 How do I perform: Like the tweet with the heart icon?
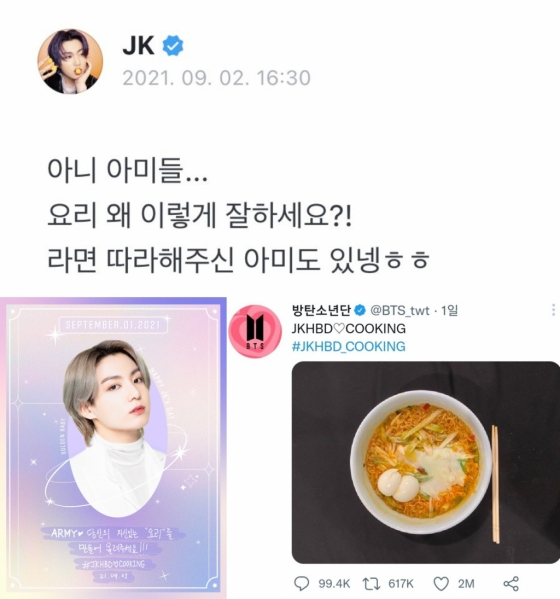click(x=441, y=584)
